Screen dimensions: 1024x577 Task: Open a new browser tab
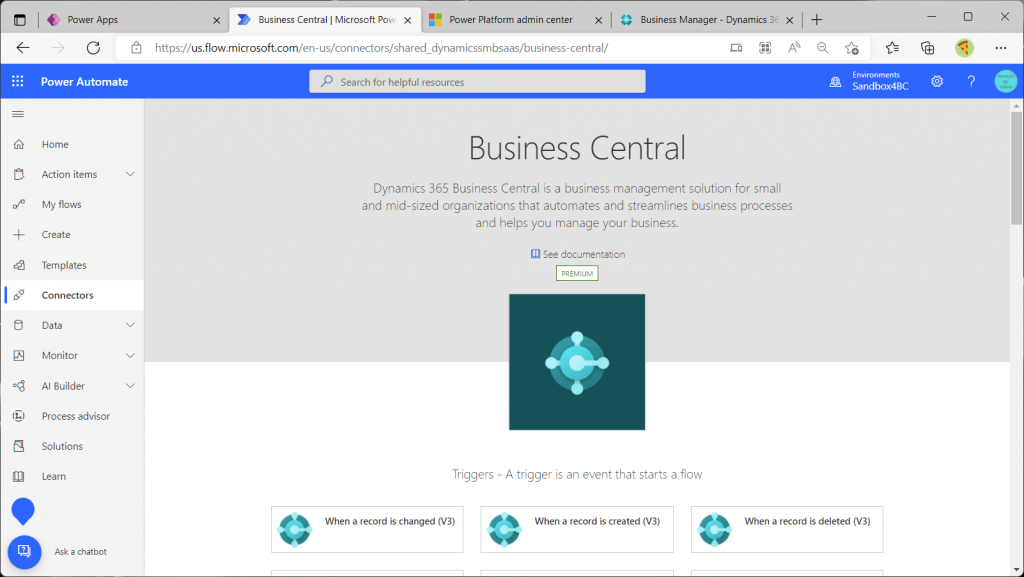pyautogui.click(x=817, y=20)
